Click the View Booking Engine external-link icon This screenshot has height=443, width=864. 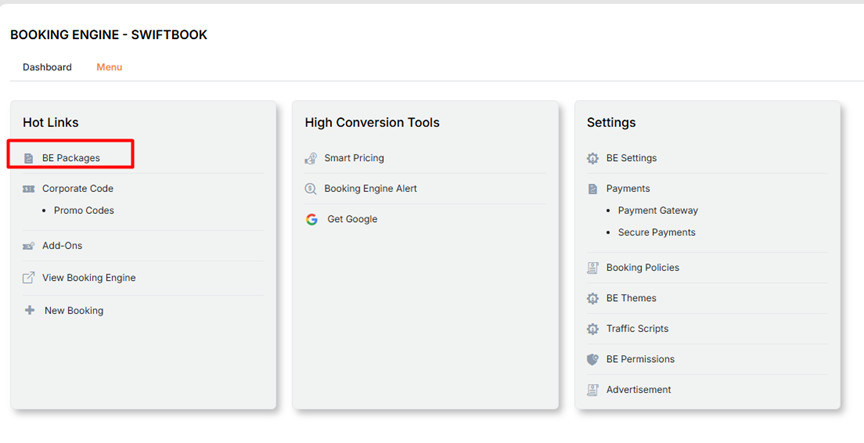coord(29,278)
